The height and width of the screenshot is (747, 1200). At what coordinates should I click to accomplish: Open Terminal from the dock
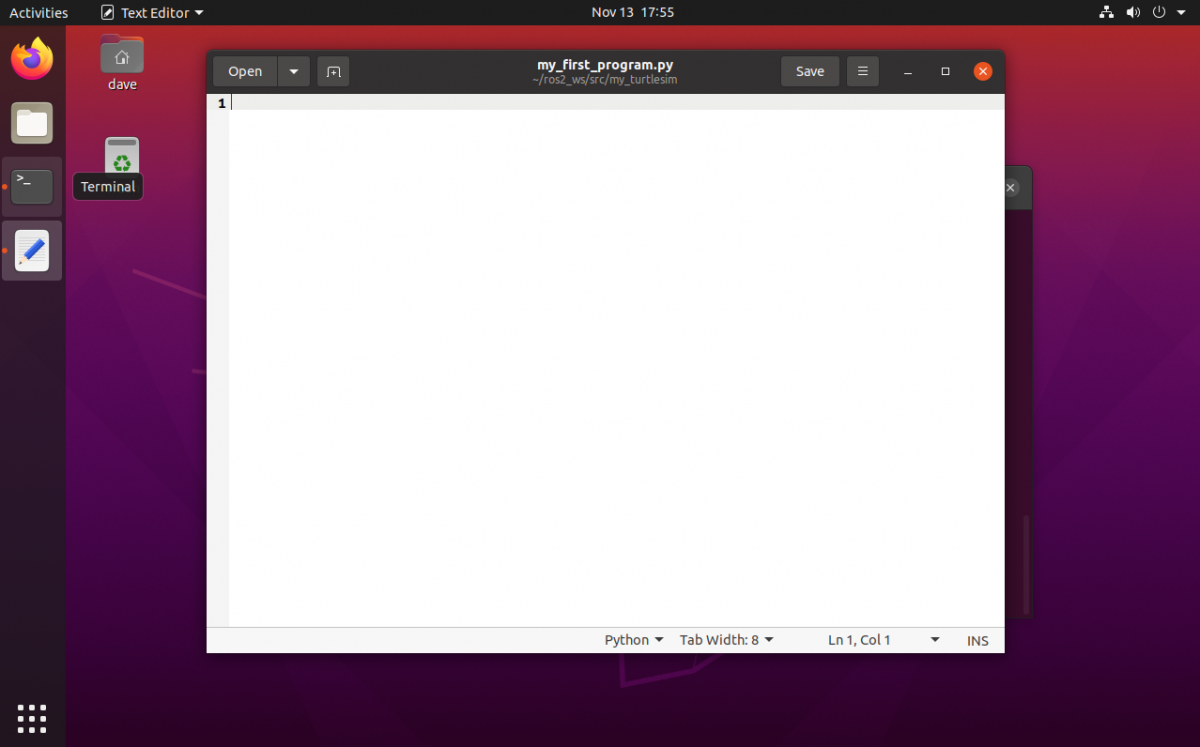[31, 186]
